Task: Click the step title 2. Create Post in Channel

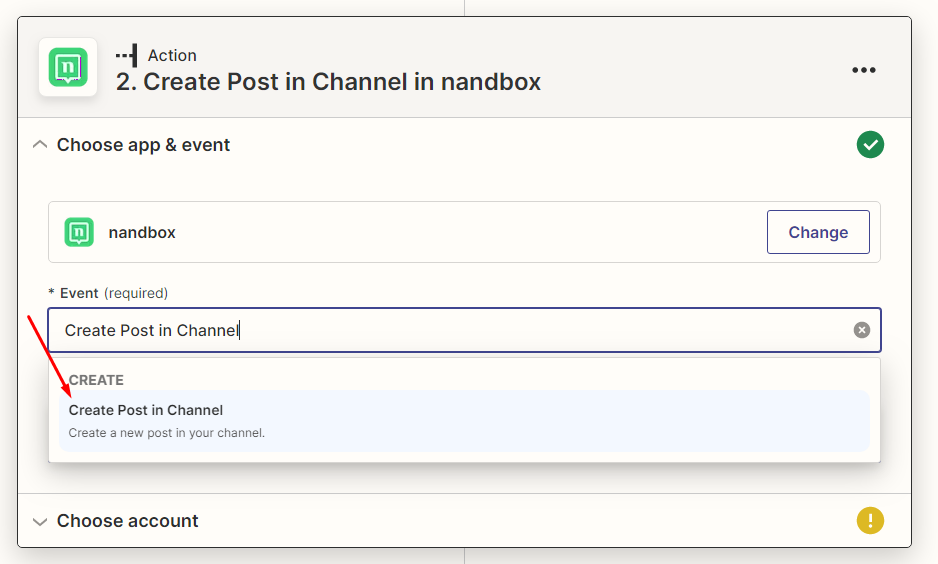Action: [328, 82]
